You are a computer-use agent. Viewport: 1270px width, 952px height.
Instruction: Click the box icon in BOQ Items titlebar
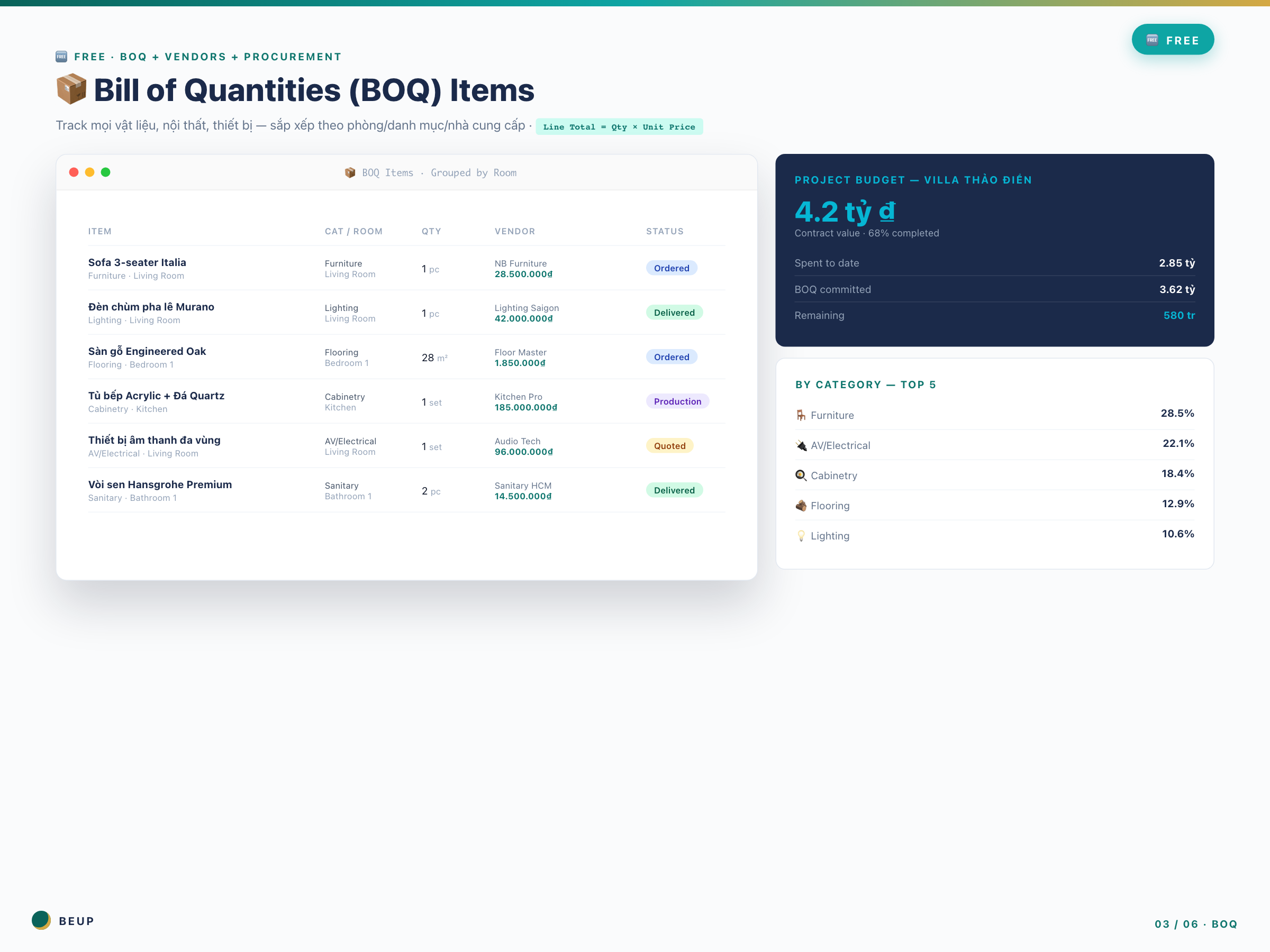[350, 173]
